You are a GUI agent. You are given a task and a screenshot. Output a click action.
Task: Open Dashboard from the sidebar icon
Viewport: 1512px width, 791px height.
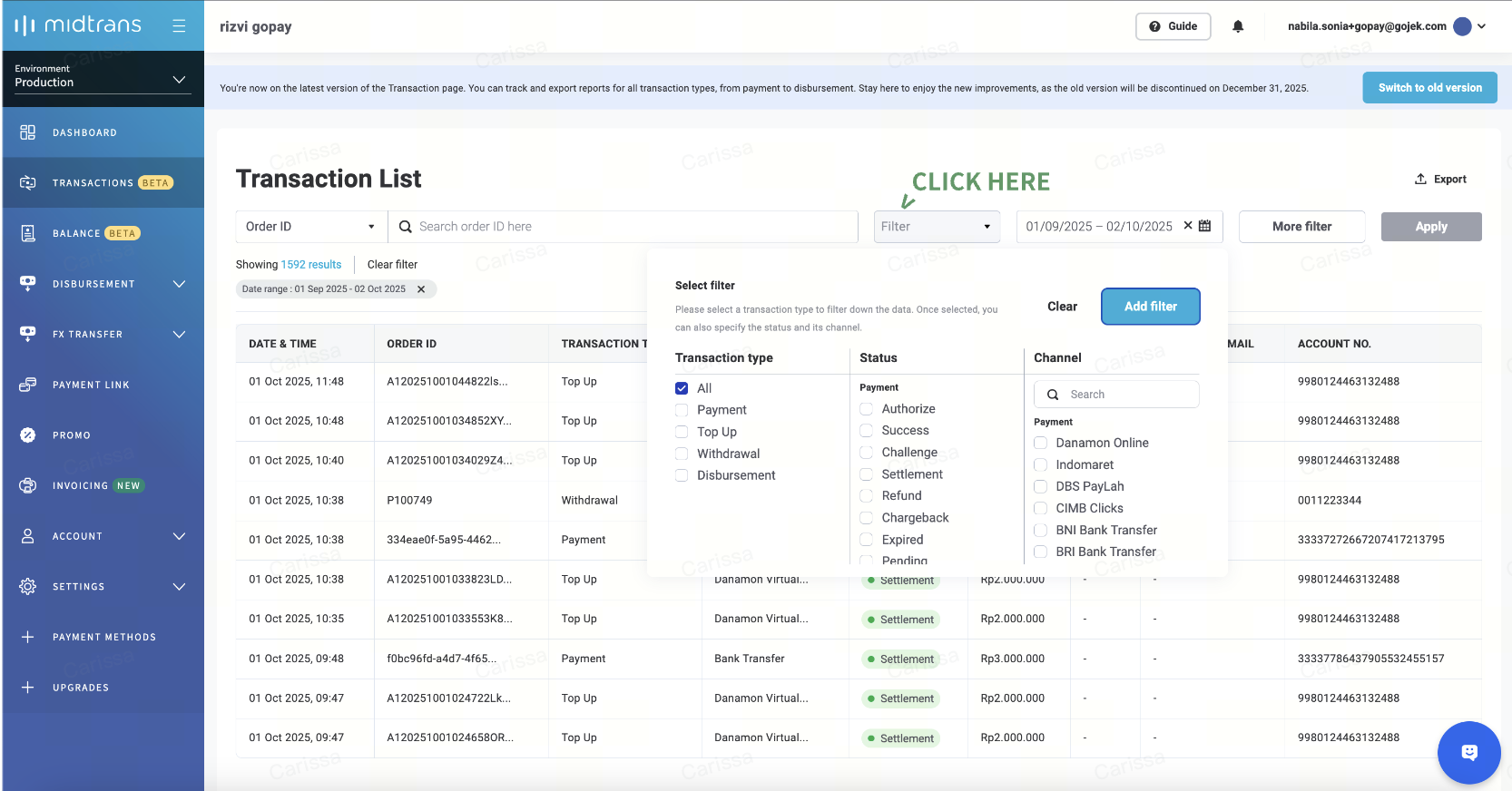[x=28, y=132]
